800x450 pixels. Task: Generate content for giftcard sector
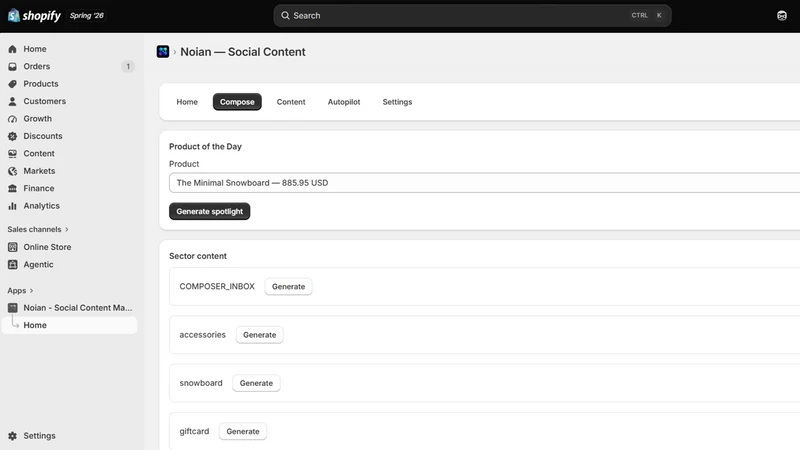243,431
